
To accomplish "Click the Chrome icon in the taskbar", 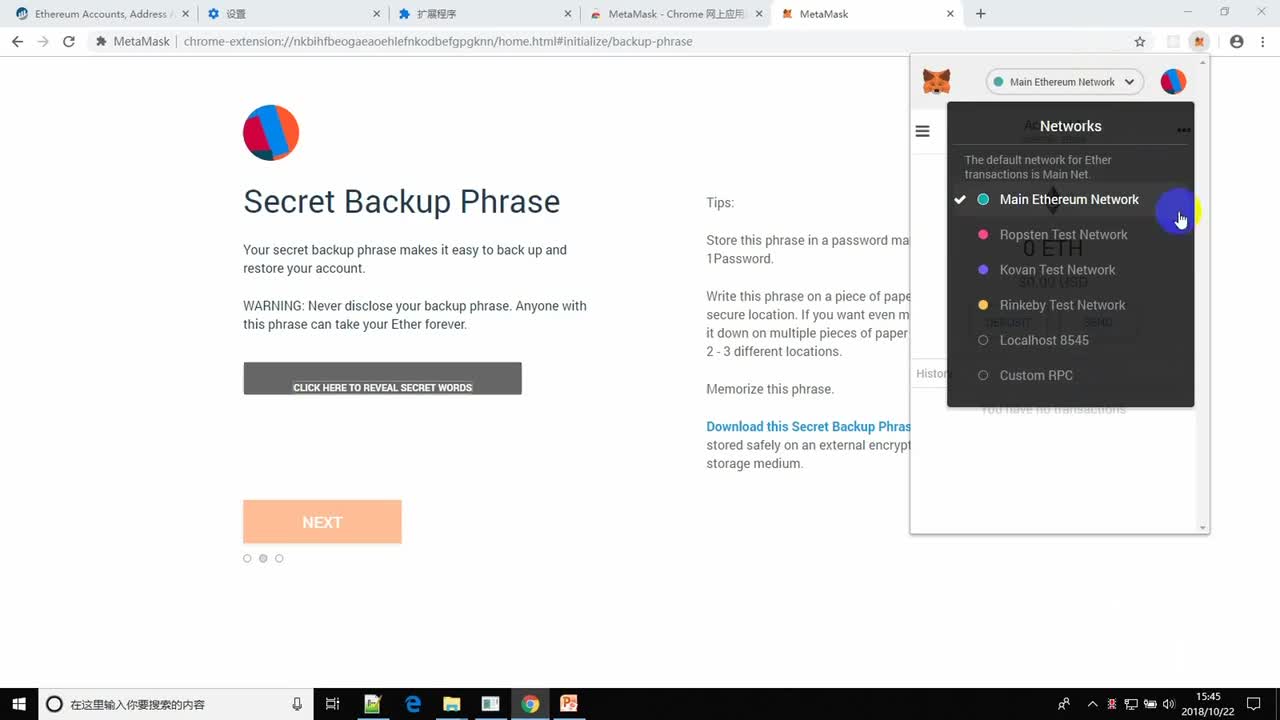I will pos(530,704).
